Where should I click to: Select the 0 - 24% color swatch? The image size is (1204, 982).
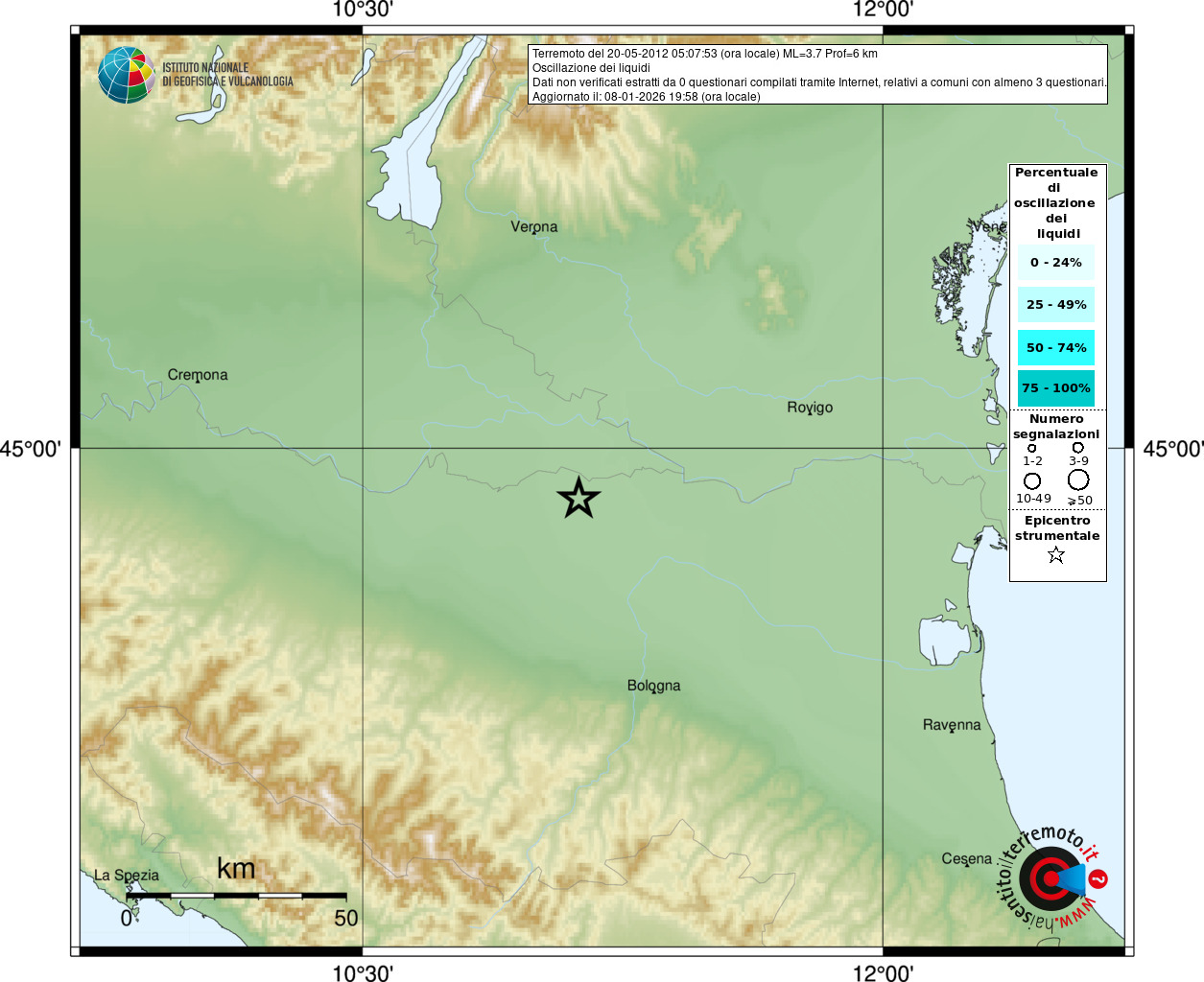[x=1056, y=262]
